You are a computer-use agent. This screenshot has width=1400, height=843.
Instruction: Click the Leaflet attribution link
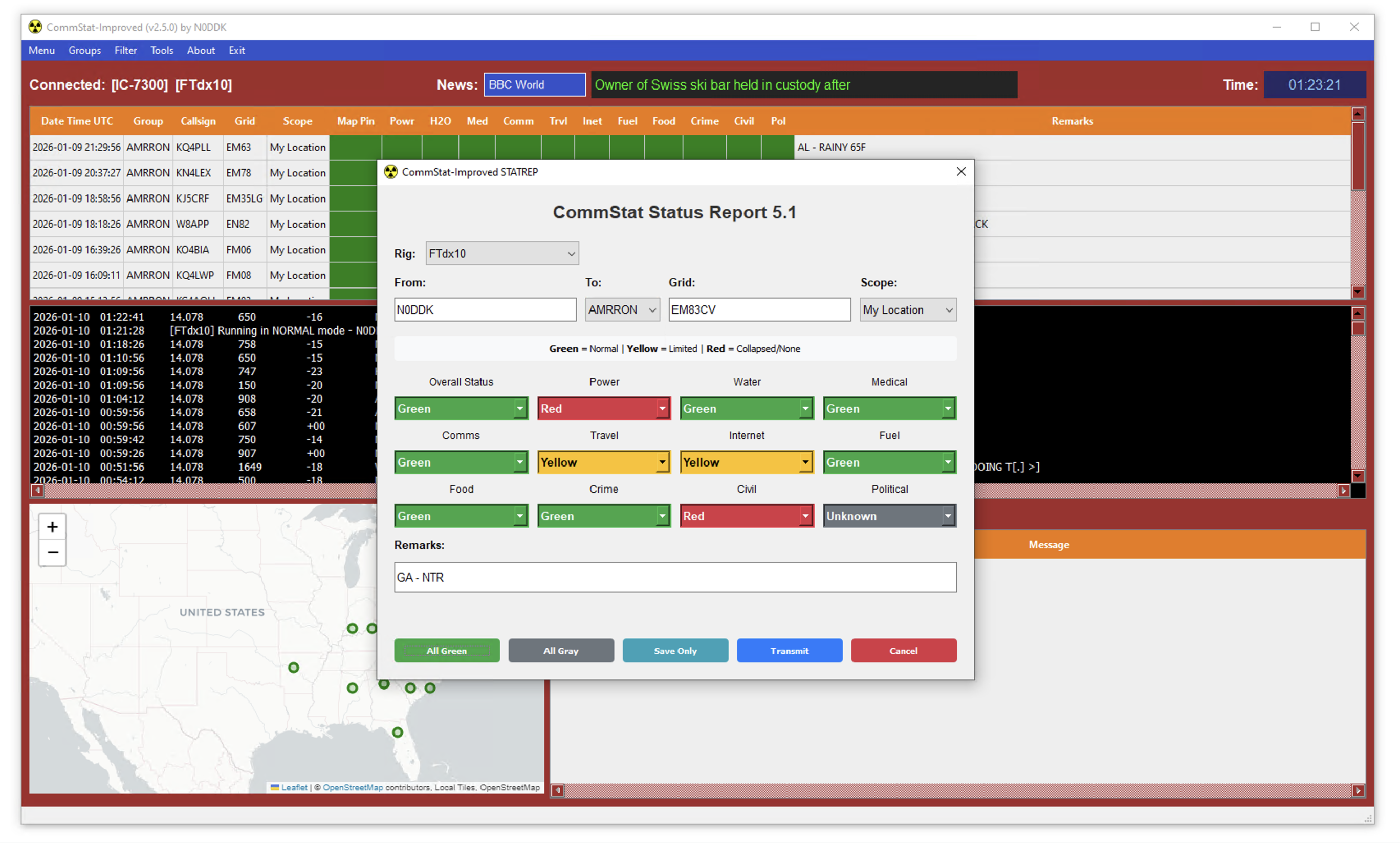pyautogui.click(x=294, y=787)
